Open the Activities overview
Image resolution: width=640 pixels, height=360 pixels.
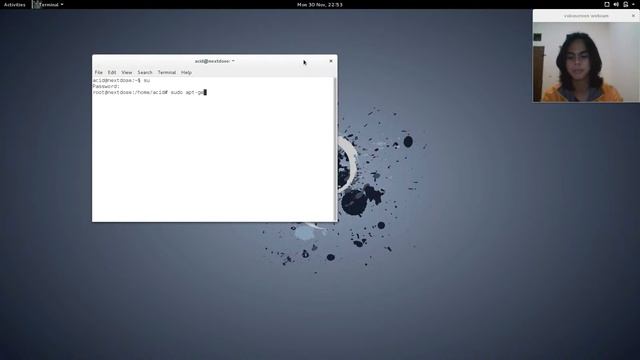point(14,5)
